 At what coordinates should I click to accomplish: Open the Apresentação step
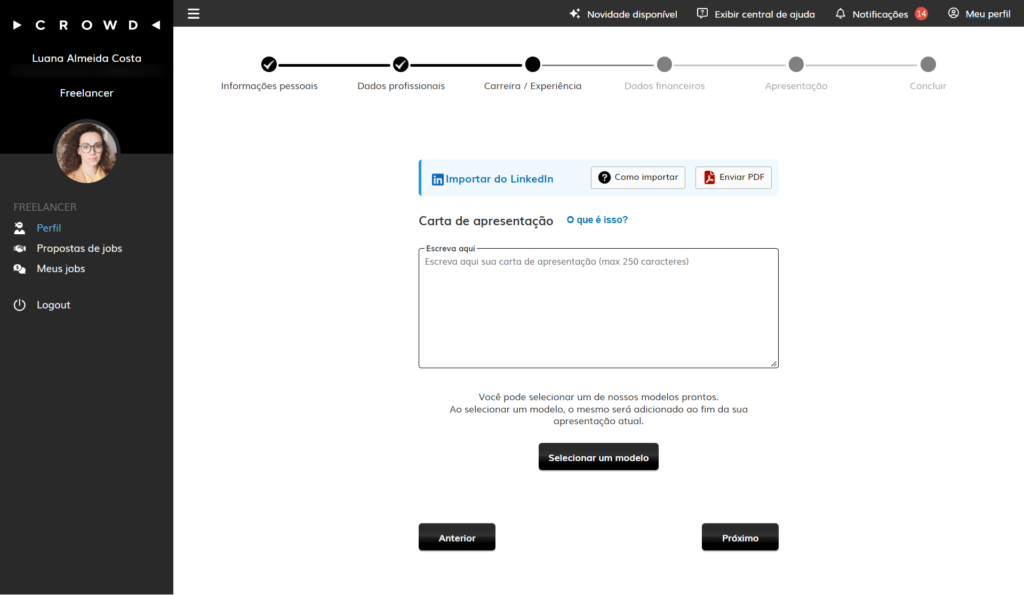796,64
